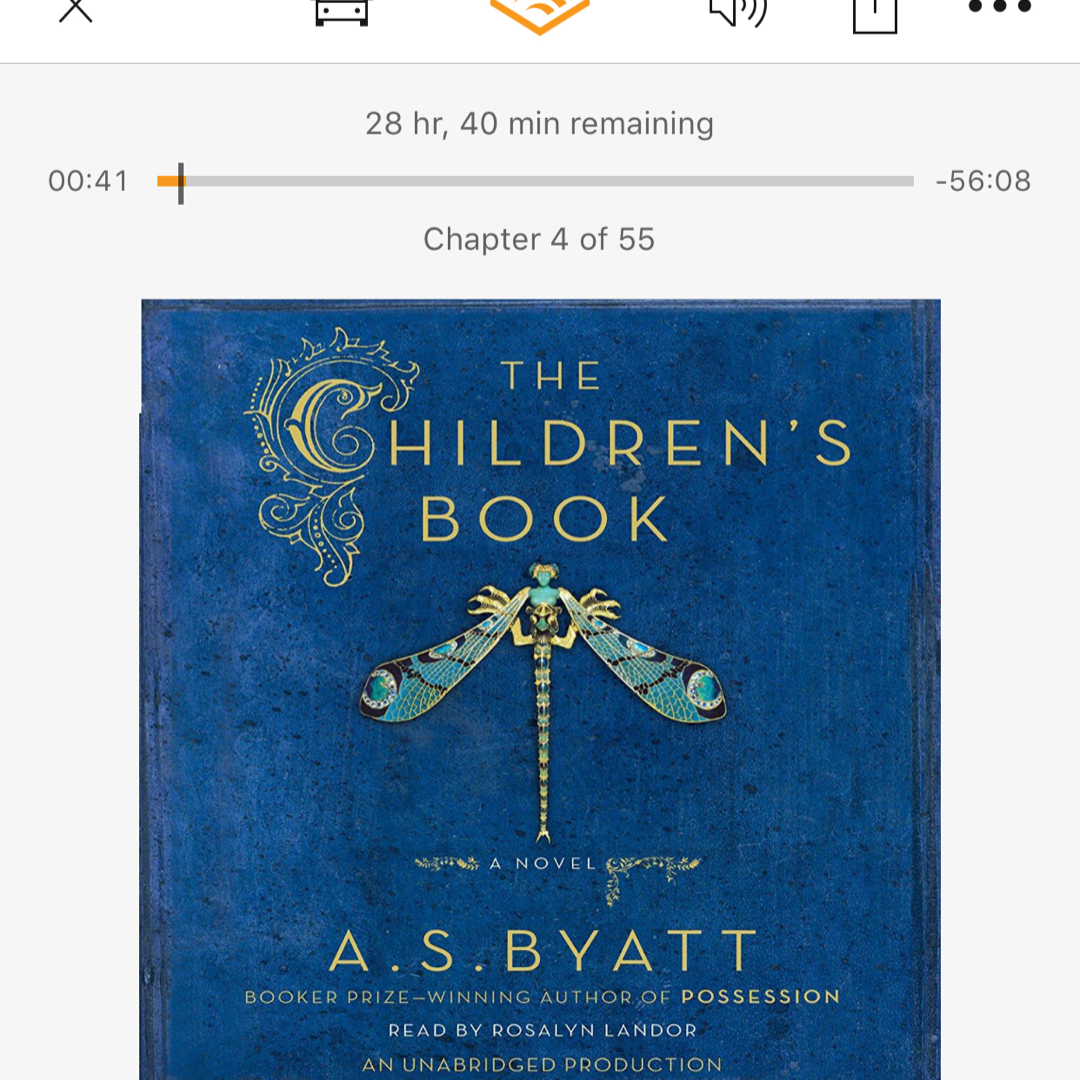Viewport: 1080px width, 1080px height.
Task: Open car mode via car icon
Action: tap(342, 11)
